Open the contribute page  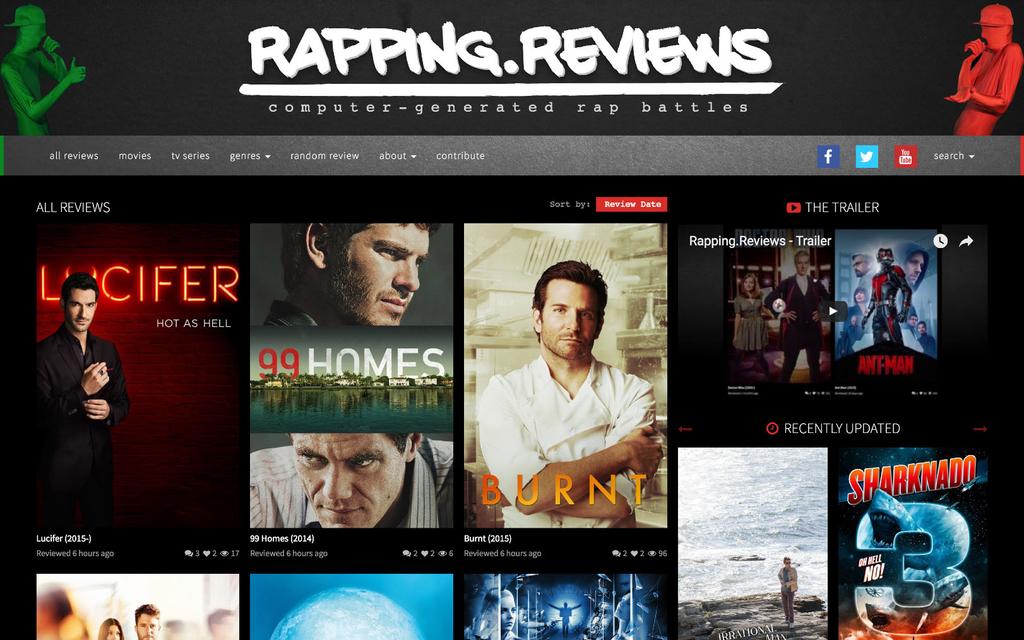(x=460, y=156)
